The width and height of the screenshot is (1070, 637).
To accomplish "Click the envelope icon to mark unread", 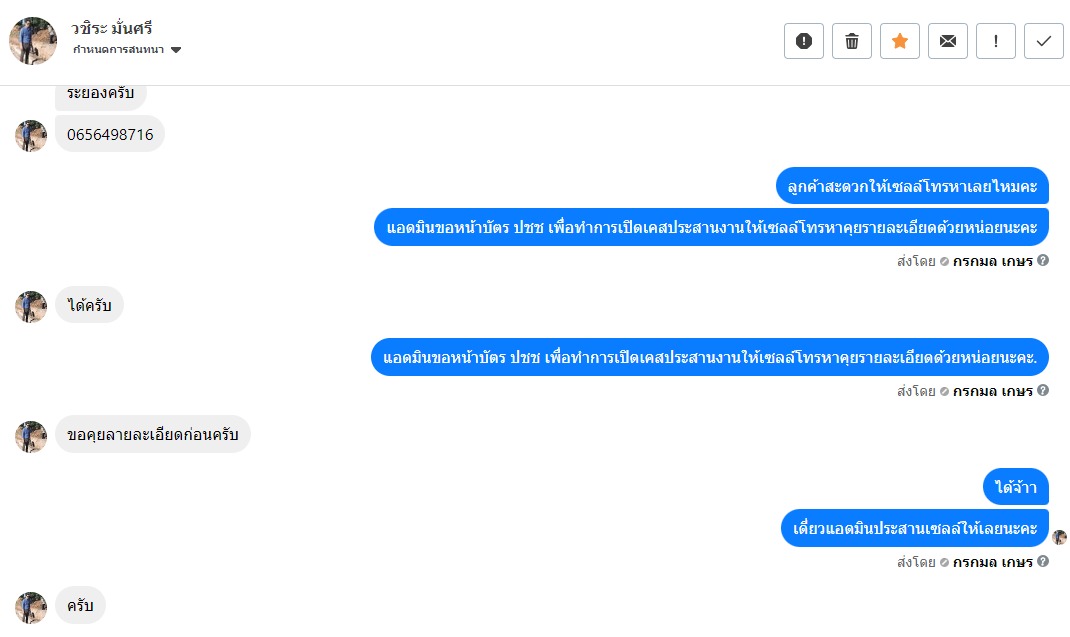I will point(947,41).
